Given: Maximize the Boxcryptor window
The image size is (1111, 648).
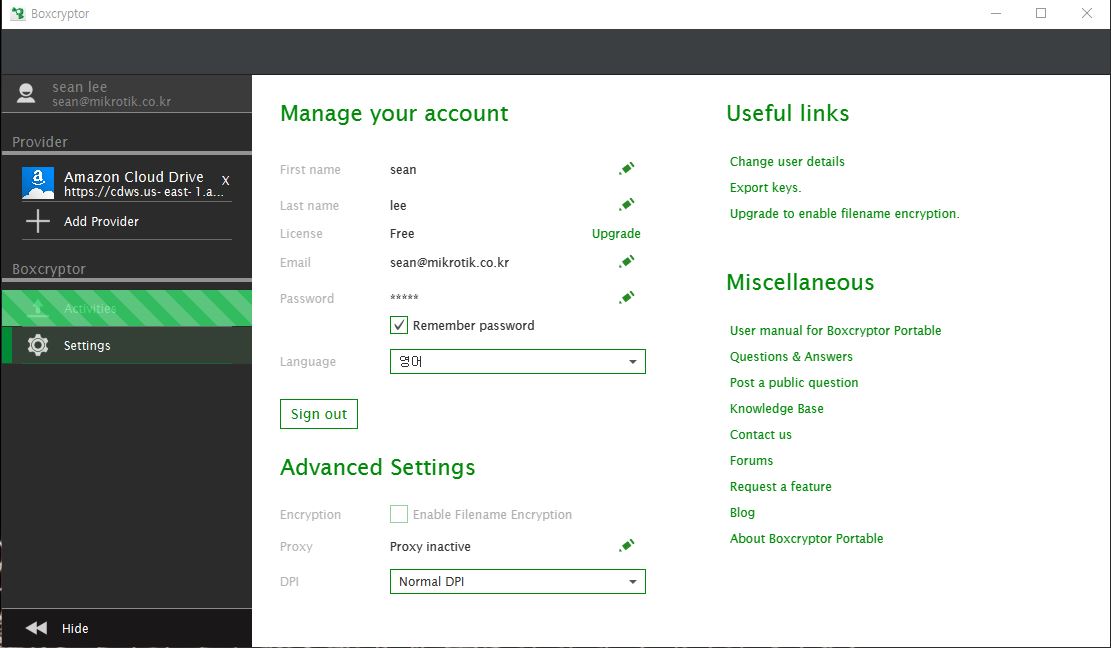Looking at the screenshot, I should (x=1041, y=13).
